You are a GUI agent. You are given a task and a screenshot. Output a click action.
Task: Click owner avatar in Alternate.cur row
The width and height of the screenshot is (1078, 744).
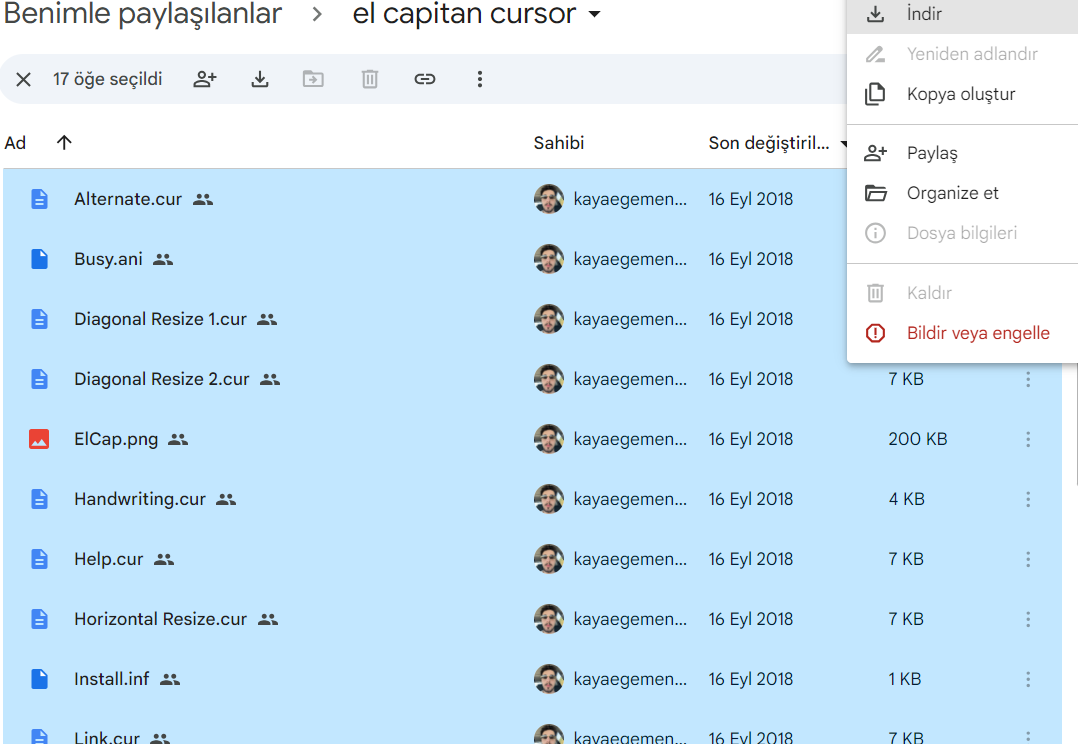pos(549,199)
